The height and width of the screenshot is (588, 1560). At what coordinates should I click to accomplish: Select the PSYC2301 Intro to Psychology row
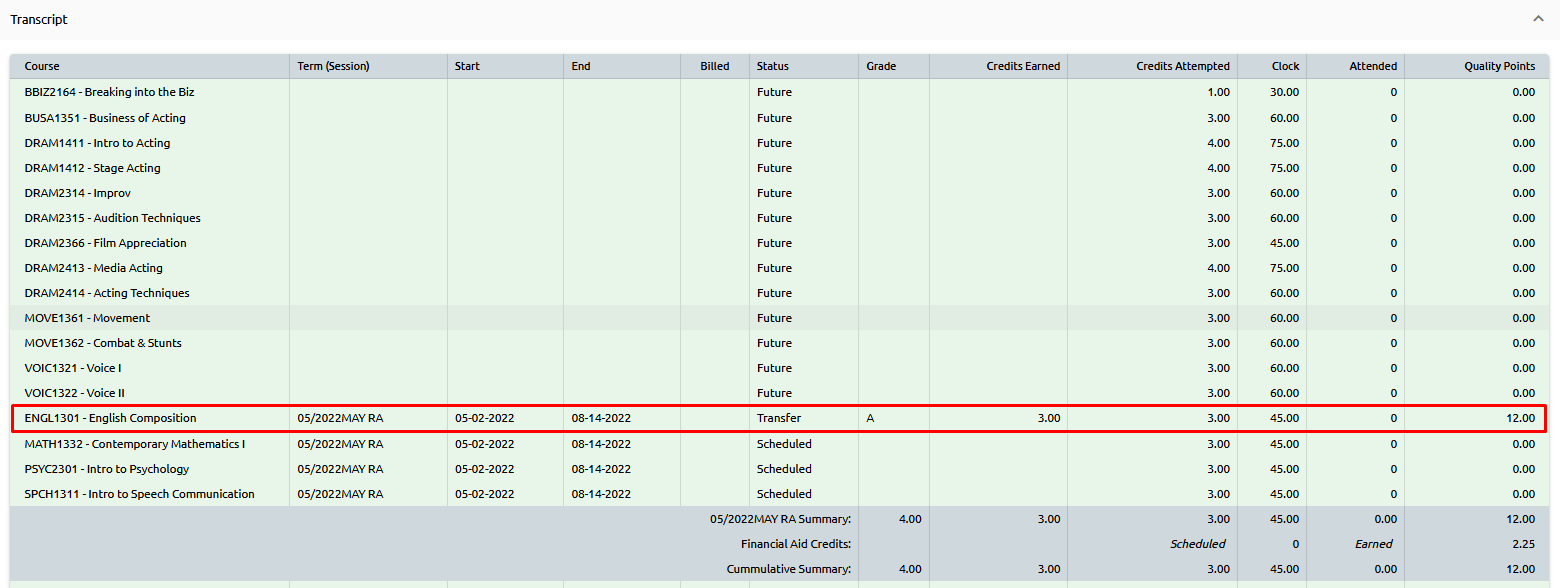107,469
